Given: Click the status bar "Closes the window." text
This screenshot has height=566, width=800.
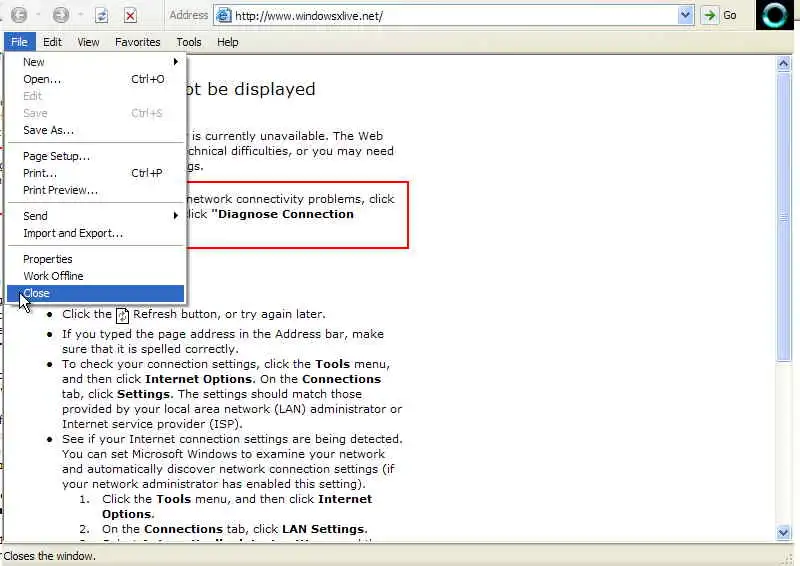Looking at the screenshot, I should point(49,556).
